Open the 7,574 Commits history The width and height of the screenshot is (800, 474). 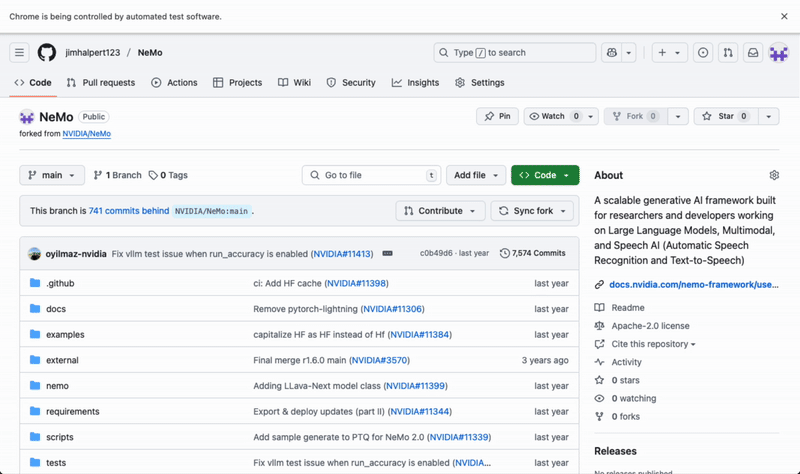[x=533, y=253]
